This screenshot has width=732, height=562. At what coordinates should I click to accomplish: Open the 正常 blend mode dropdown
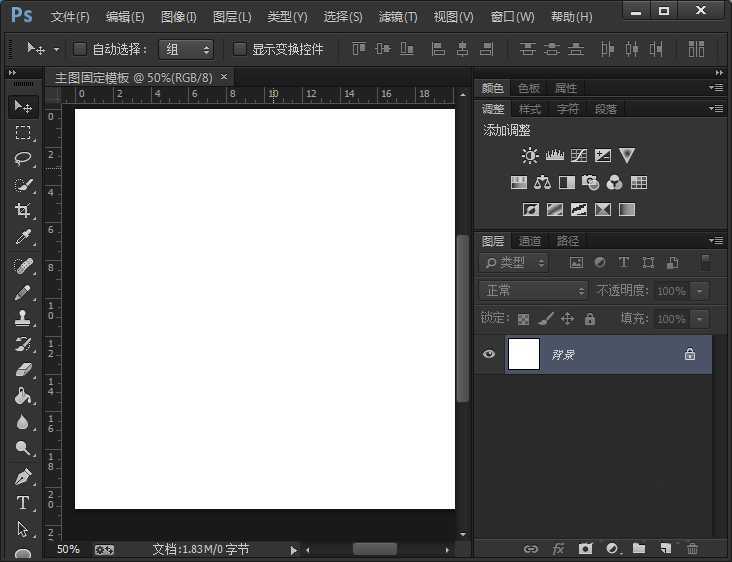pyautogui.click(x=535, y=290)
